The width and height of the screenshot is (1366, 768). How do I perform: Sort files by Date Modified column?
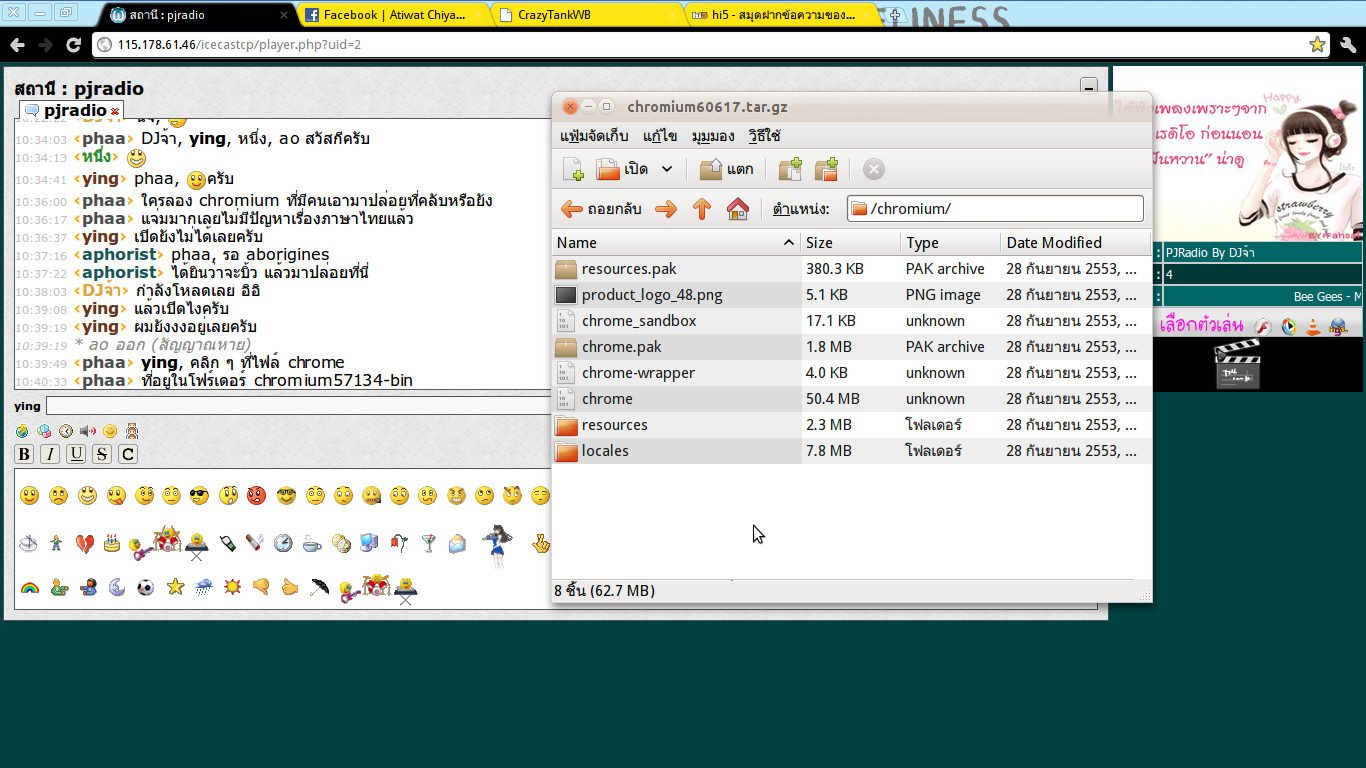point(1076,243)
